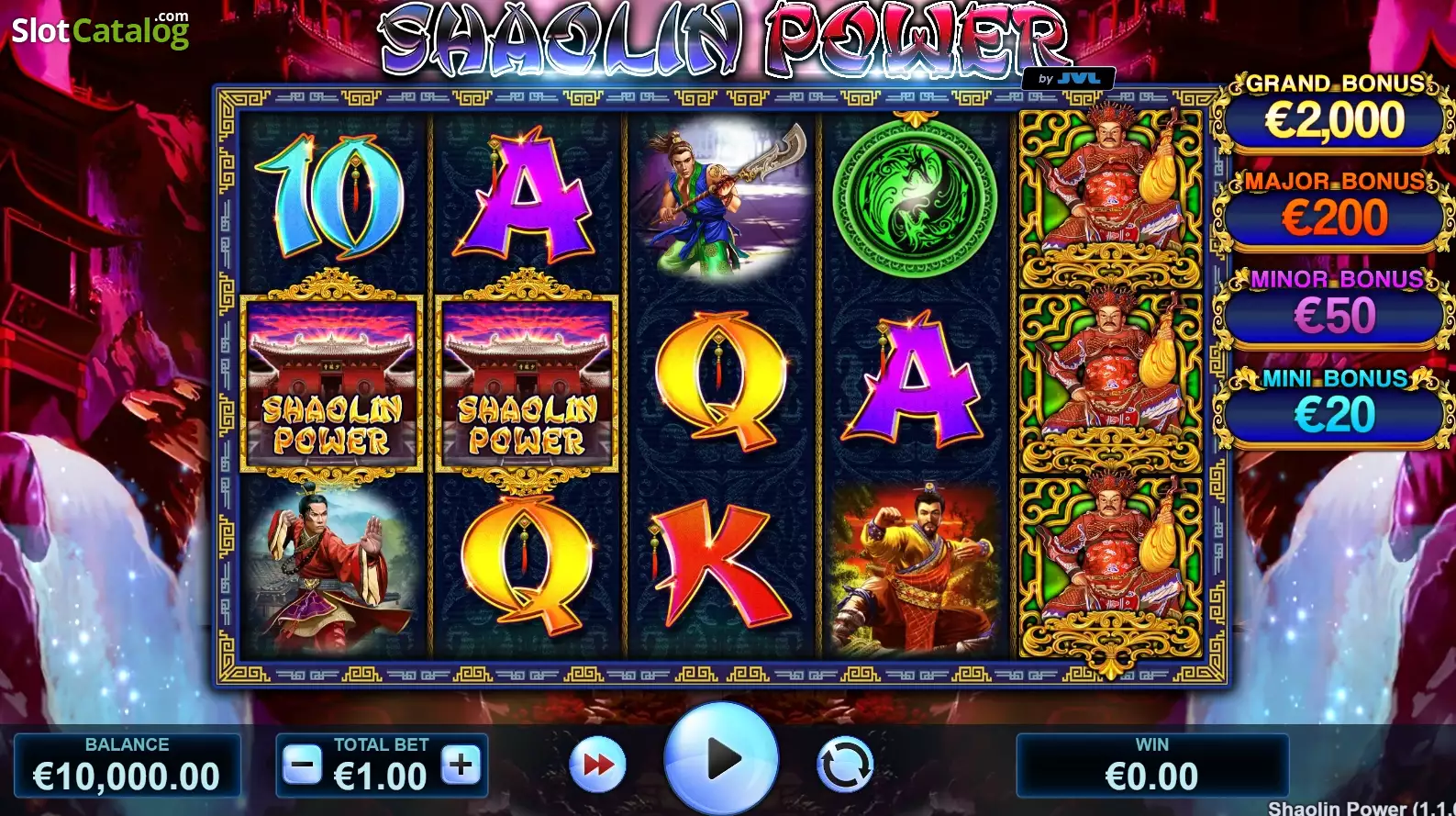Click the red-robed monk symbol at bottom left
The width and height of the screenshot is (1456, 816).
(331, 564)
